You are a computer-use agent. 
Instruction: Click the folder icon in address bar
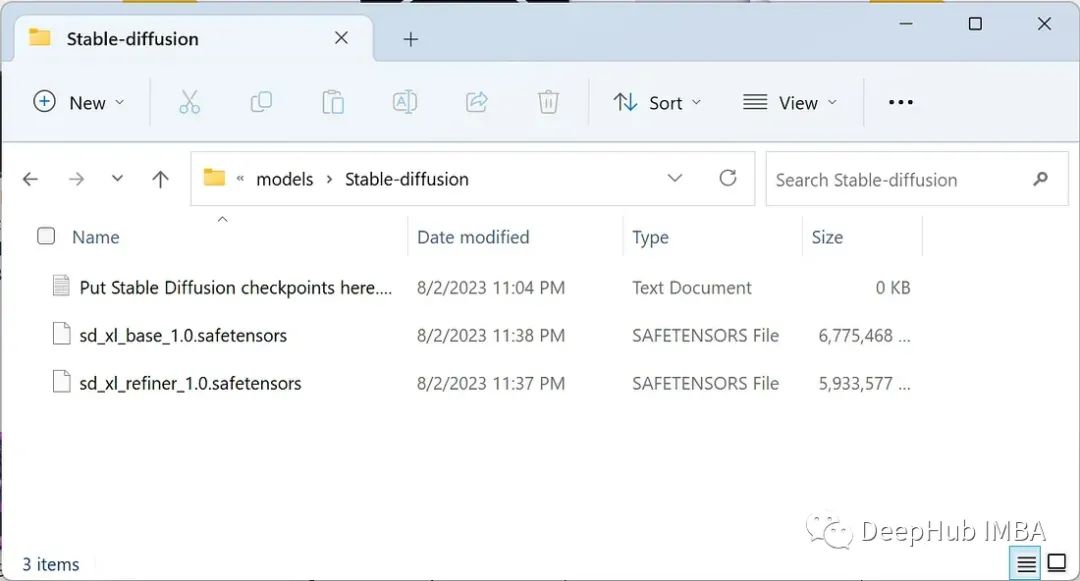[x=214, y=178]
